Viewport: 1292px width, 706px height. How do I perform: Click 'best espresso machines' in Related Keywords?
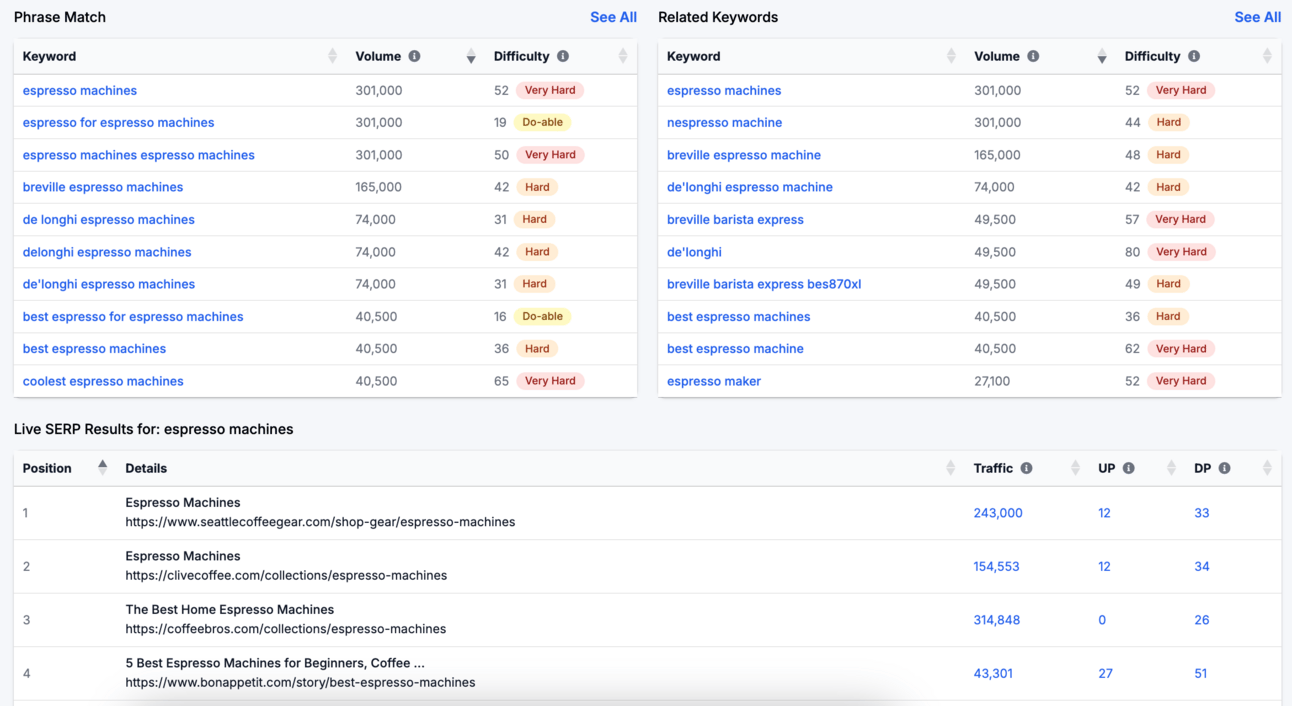click(738, 317)
